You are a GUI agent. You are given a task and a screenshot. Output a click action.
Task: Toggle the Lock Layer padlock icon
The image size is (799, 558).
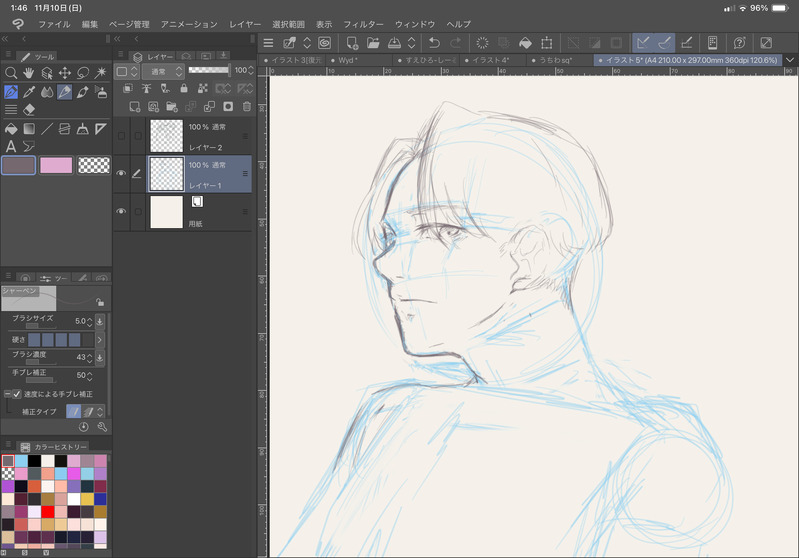pyautogui.click(x=183, y=89)
